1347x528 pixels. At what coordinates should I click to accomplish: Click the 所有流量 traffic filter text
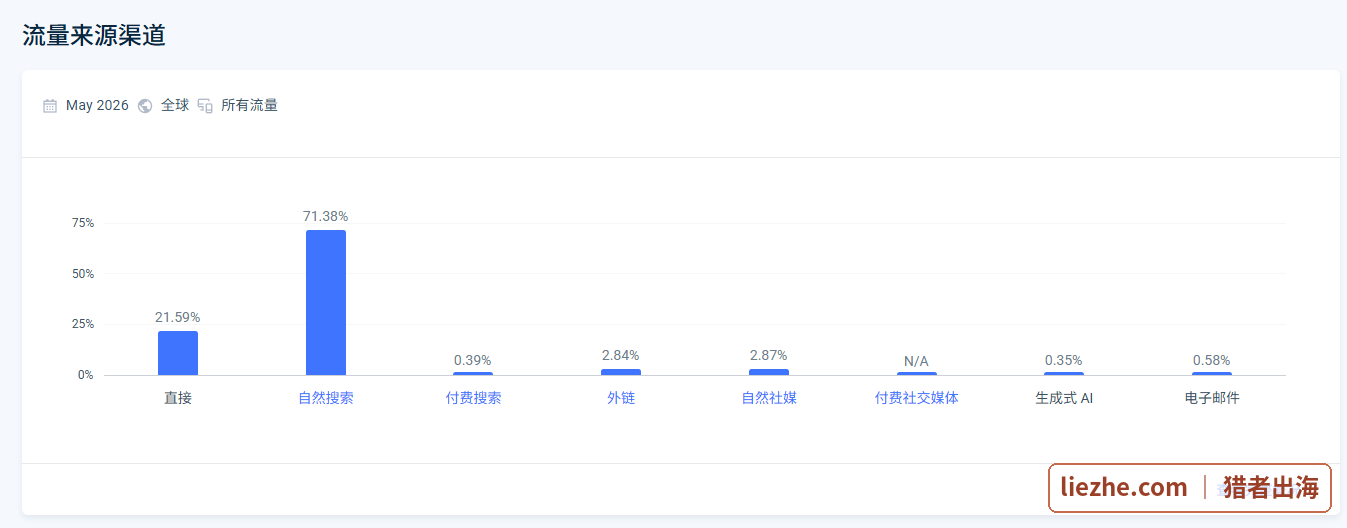[249, 105]
